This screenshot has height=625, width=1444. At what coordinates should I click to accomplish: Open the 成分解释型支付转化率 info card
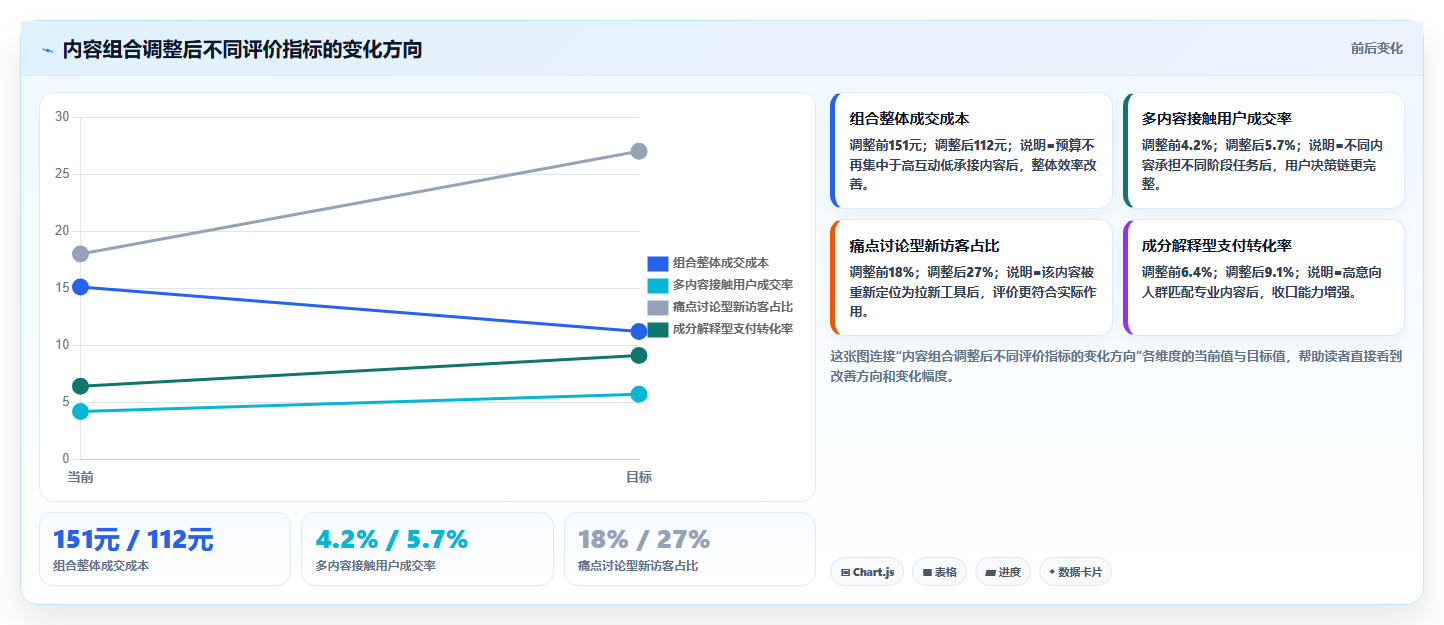pos(1263,277)
